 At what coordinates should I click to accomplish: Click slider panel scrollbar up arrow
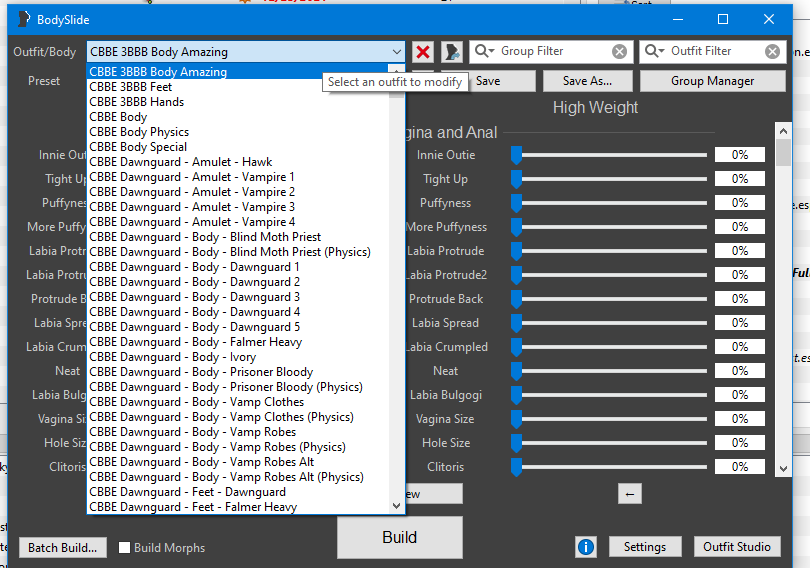[783, 131]
